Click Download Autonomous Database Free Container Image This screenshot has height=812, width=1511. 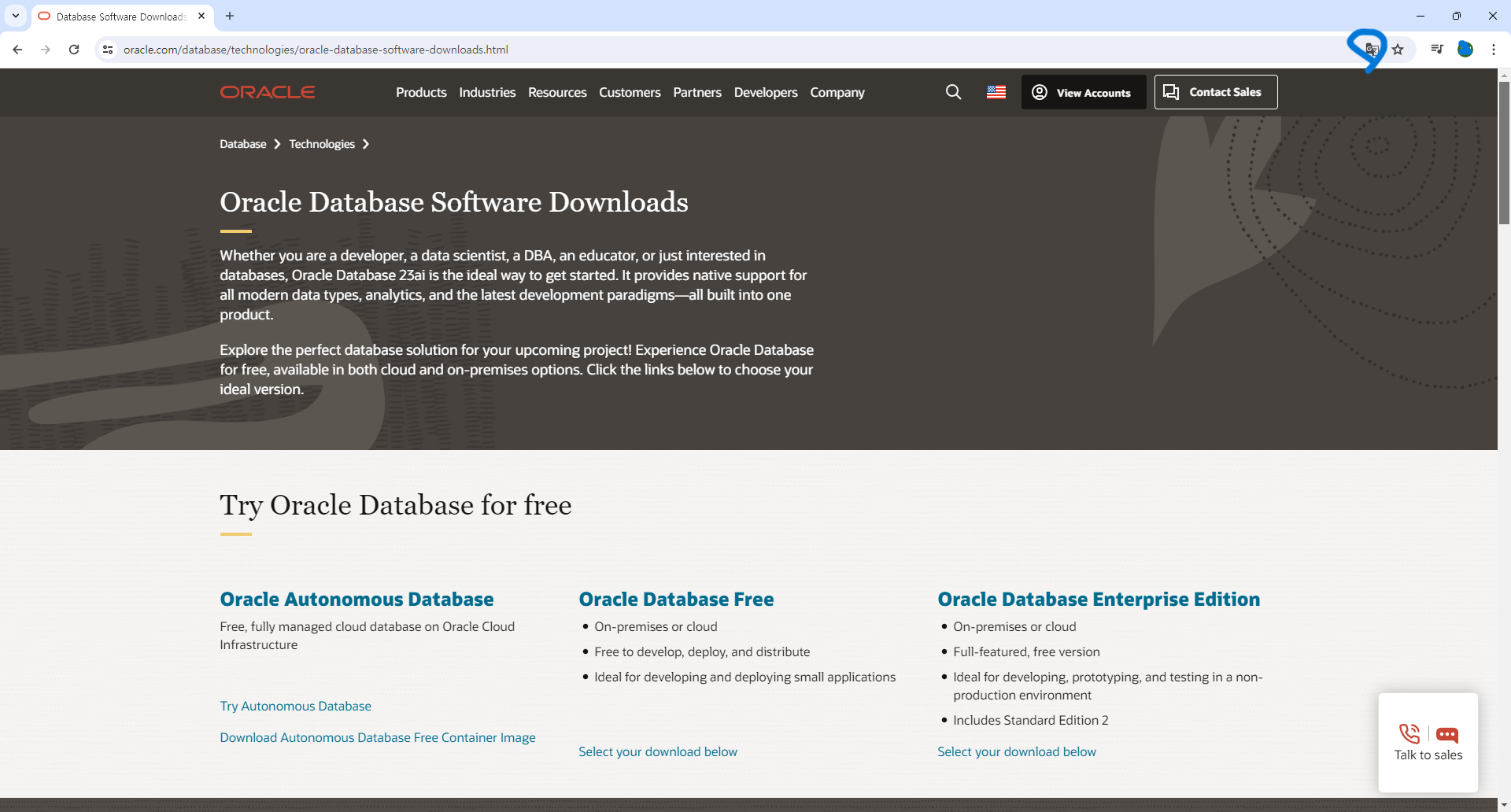tap(378, 737)
